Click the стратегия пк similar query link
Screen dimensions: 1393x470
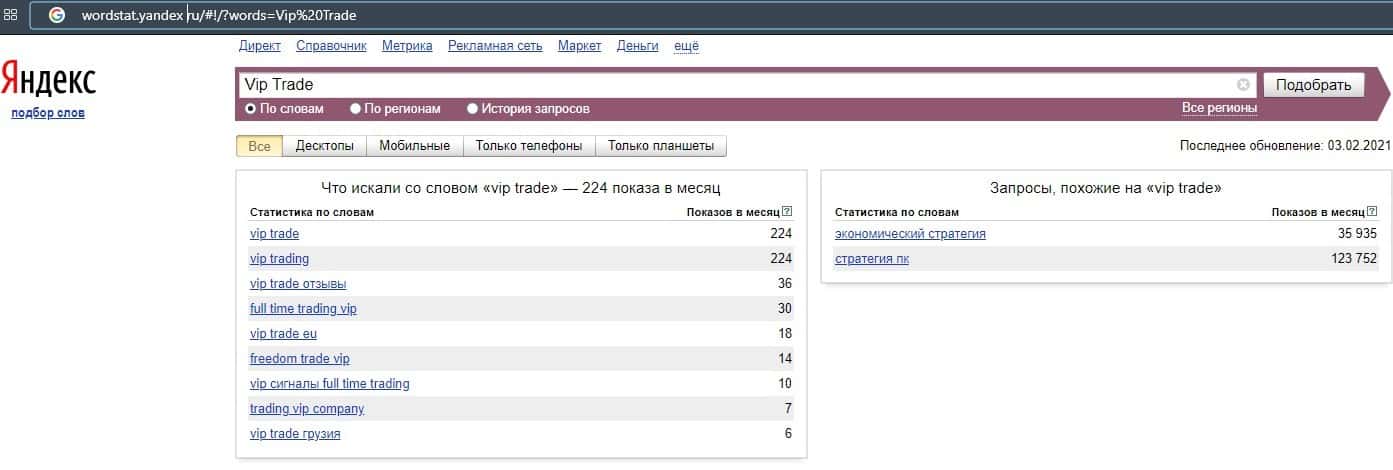pos(872,259)
